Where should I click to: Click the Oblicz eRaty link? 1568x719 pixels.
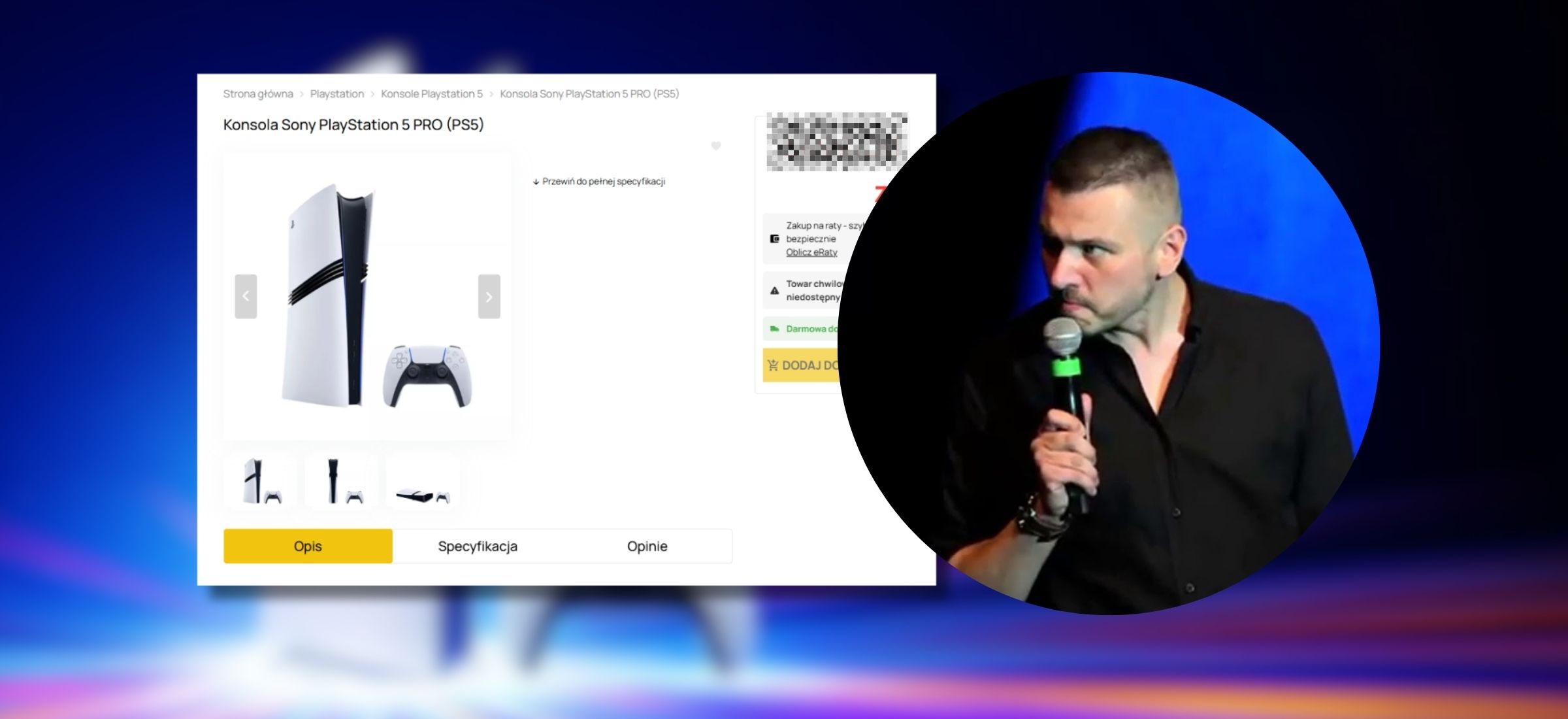pyautogui.click(x=811, y=252)
